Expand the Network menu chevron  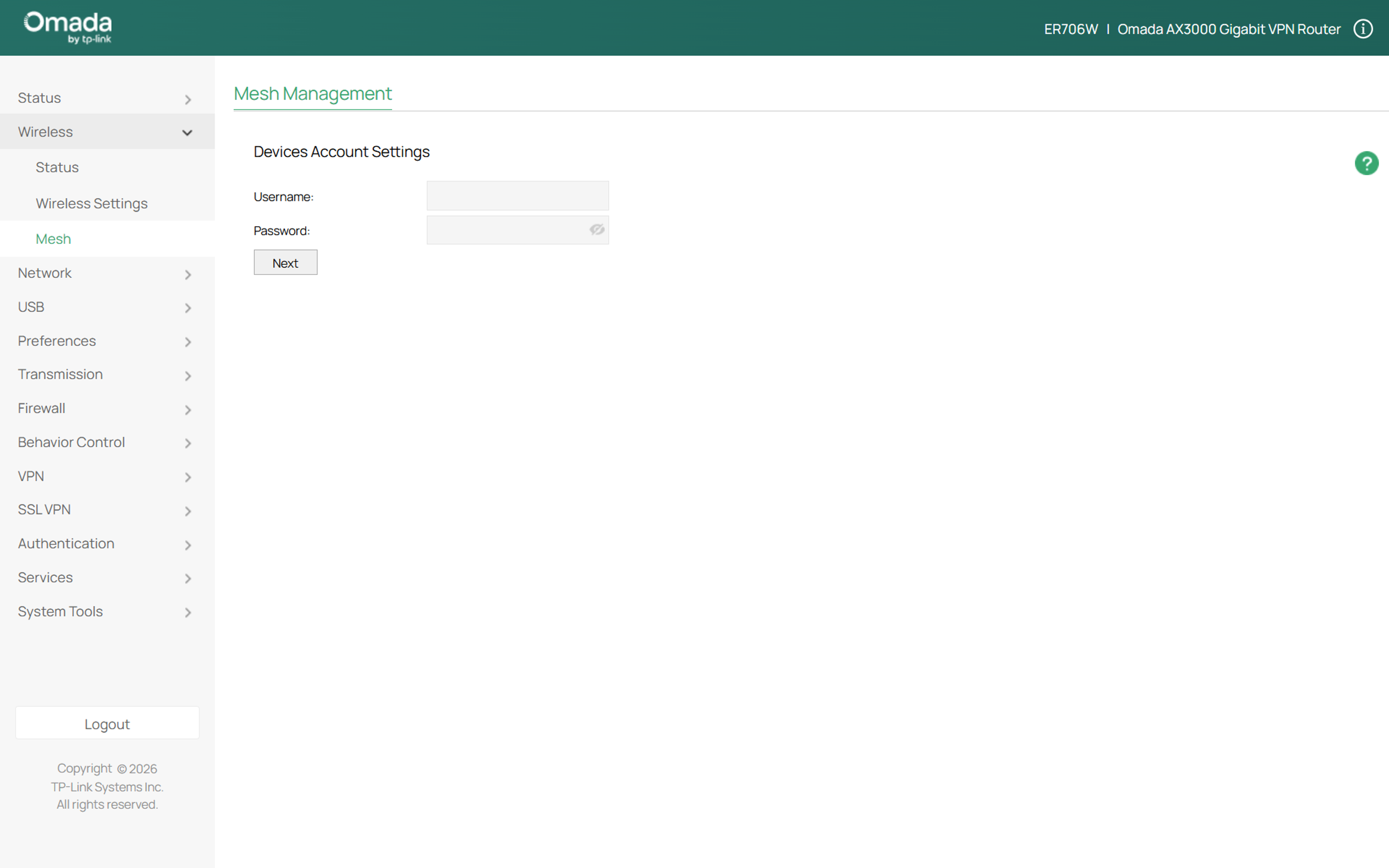[x=188, y=275]
